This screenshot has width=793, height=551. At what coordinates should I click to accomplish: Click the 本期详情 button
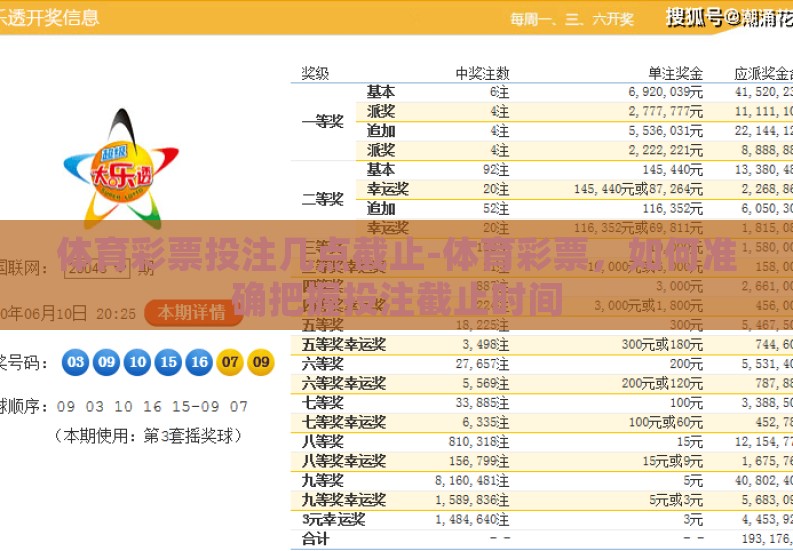pos(192,313)
